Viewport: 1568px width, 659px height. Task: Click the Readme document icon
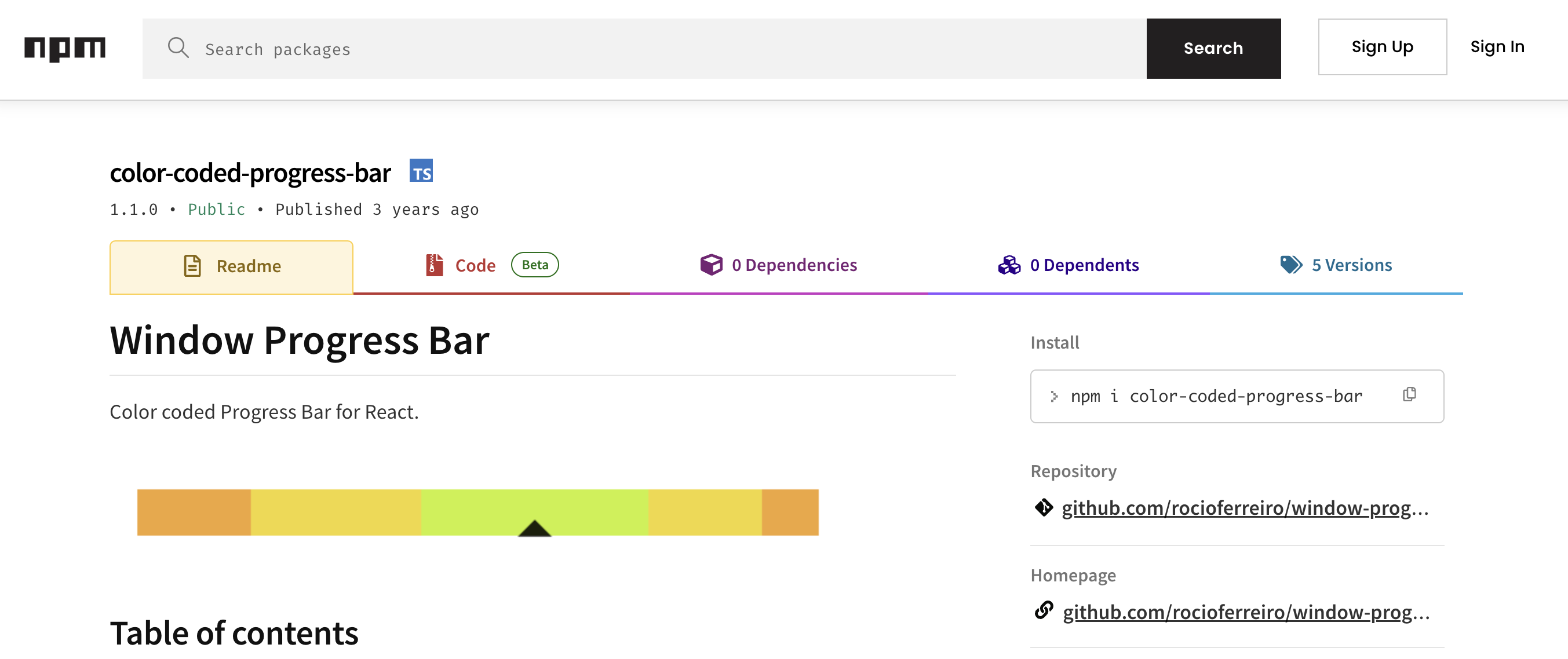pyautogui.click(x=192, y=266)
